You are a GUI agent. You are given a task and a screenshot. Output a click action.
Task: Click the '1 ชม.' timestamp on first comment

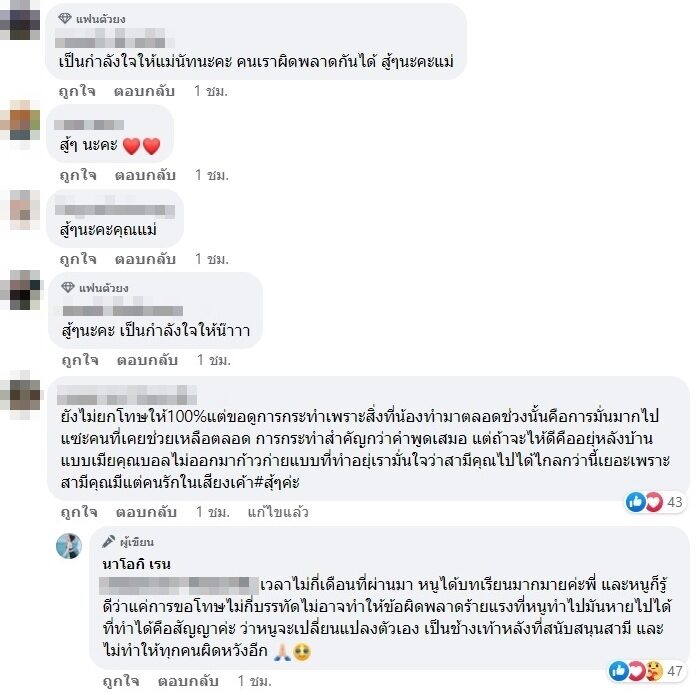211,91
